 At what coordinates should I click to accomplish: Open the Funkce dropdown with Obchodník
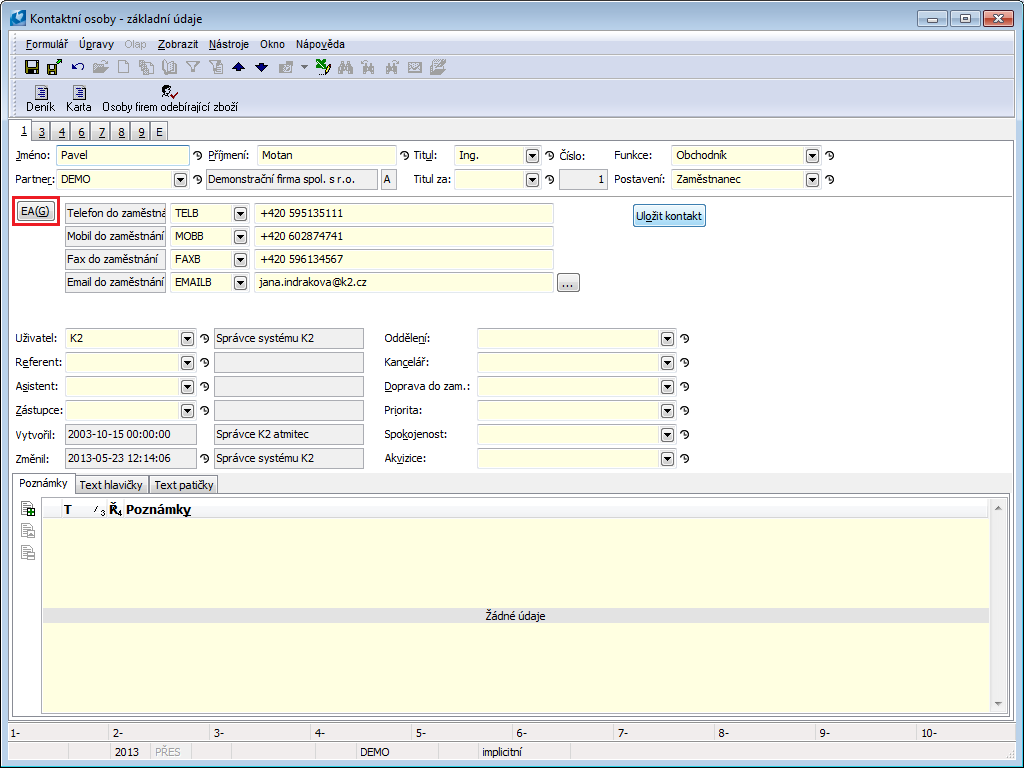point(812,156)
